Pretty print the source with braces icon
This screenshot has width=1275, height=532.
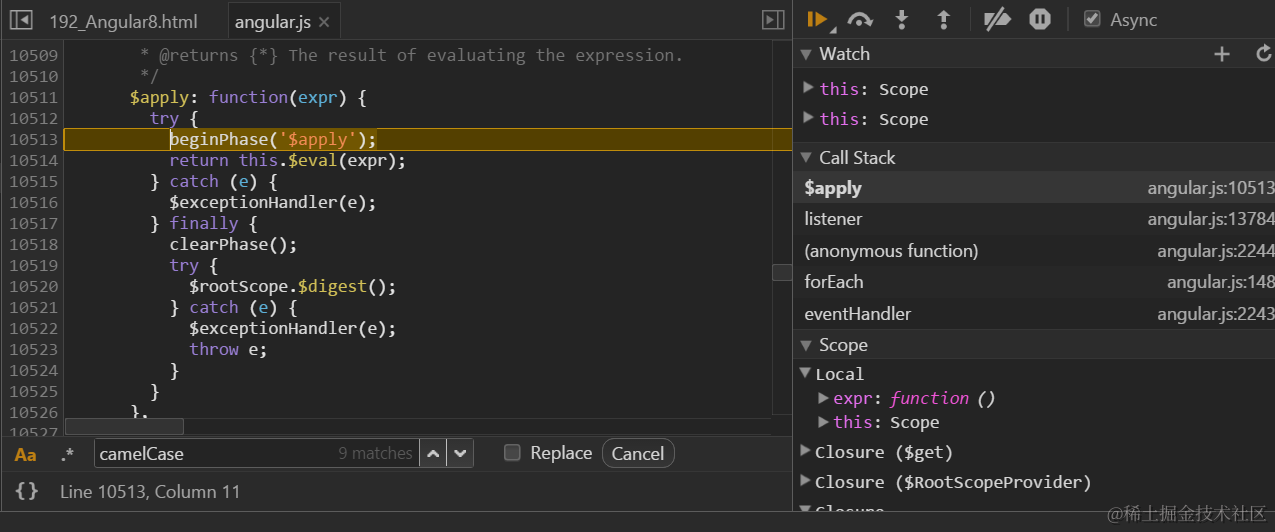click(x=27, y=491)
